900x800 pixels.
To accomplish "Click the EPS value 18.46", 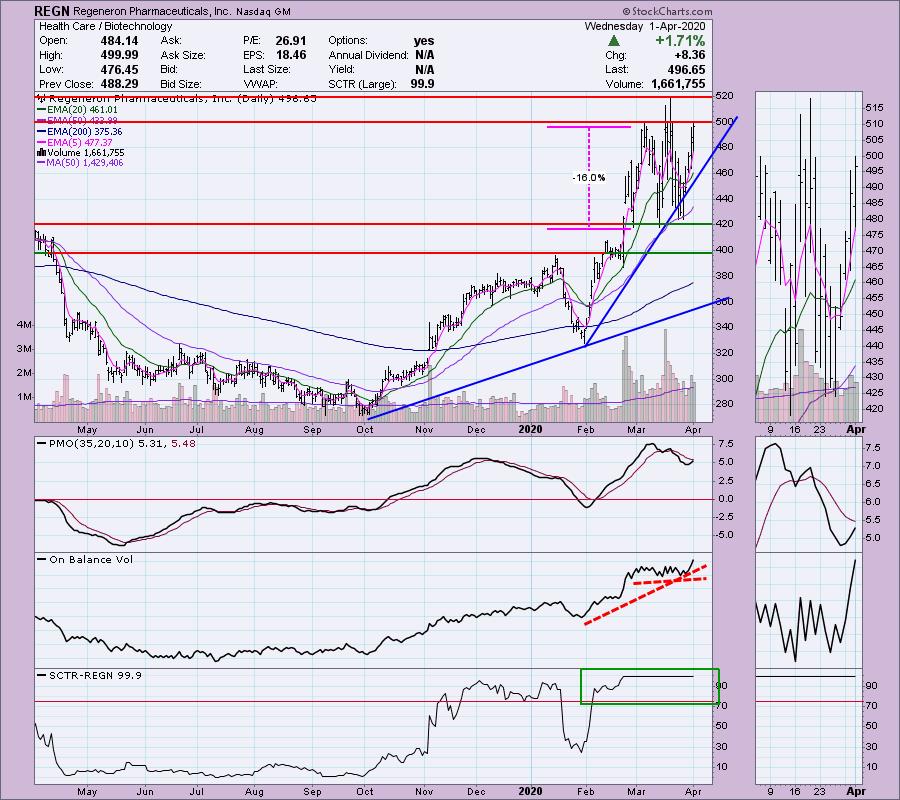I will point(291,55).
